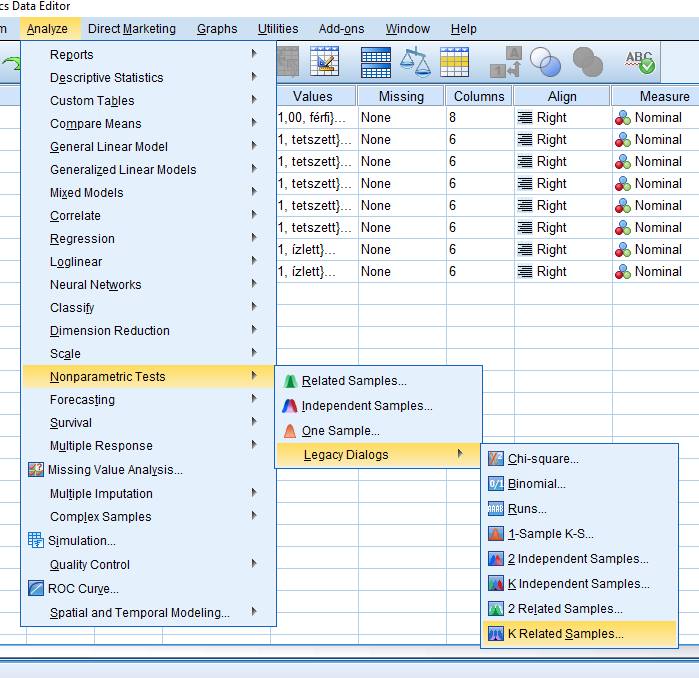Click the Binomial test icon
Screen dimensions: 699x678
(495, 483)
